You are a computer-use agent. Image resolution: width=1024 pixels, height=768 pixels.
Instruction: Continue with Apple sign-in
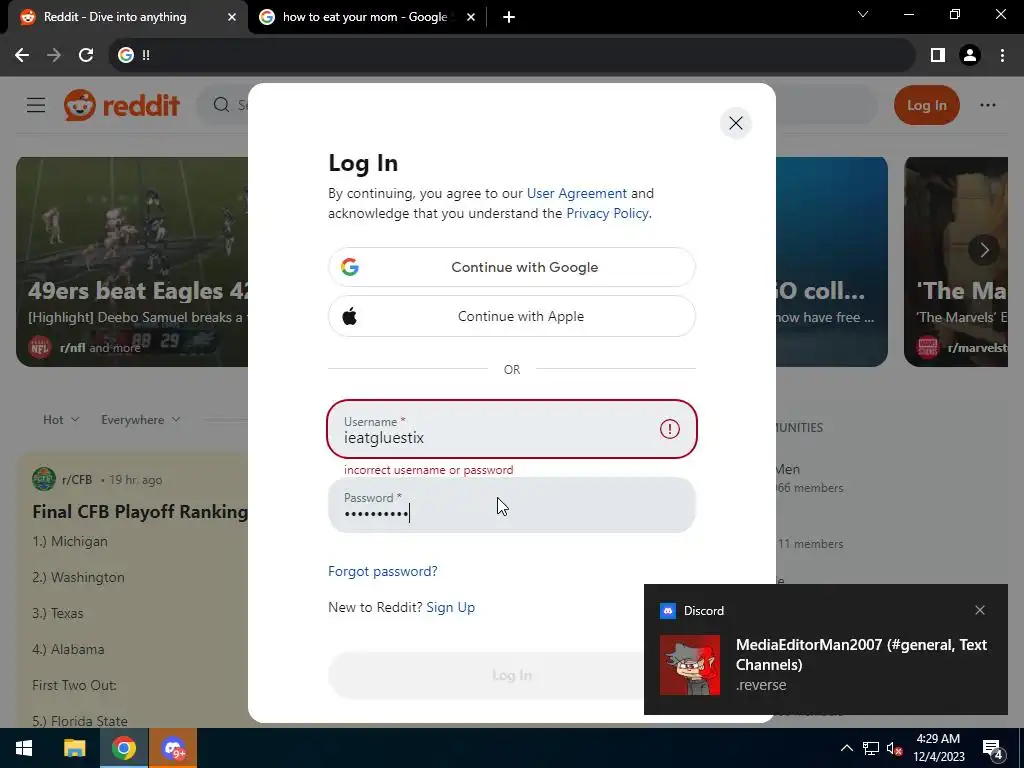click(511, 316)
